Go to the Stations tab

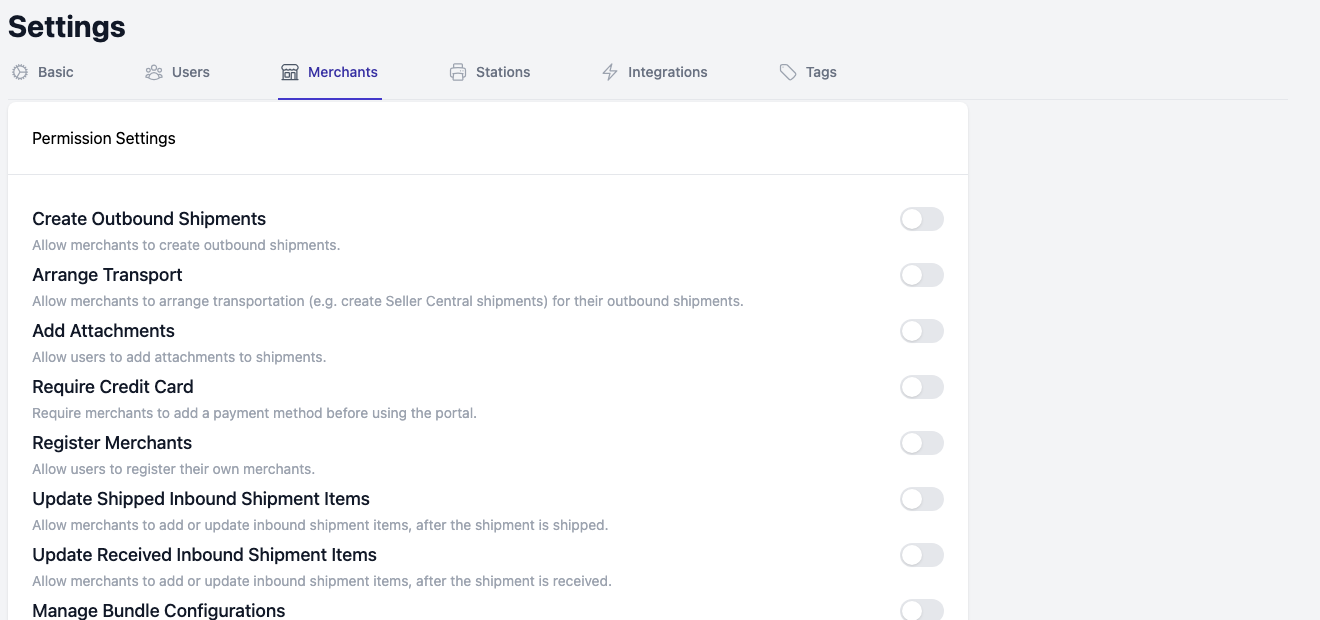pos(490,72)
